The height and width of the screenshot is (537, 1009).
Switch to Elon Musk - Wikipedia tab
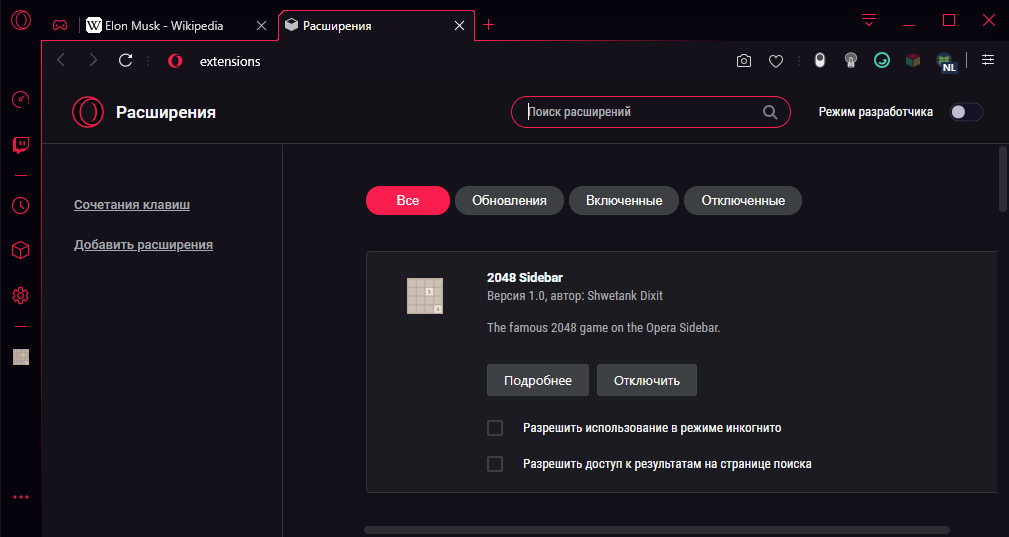coord(164,26)
